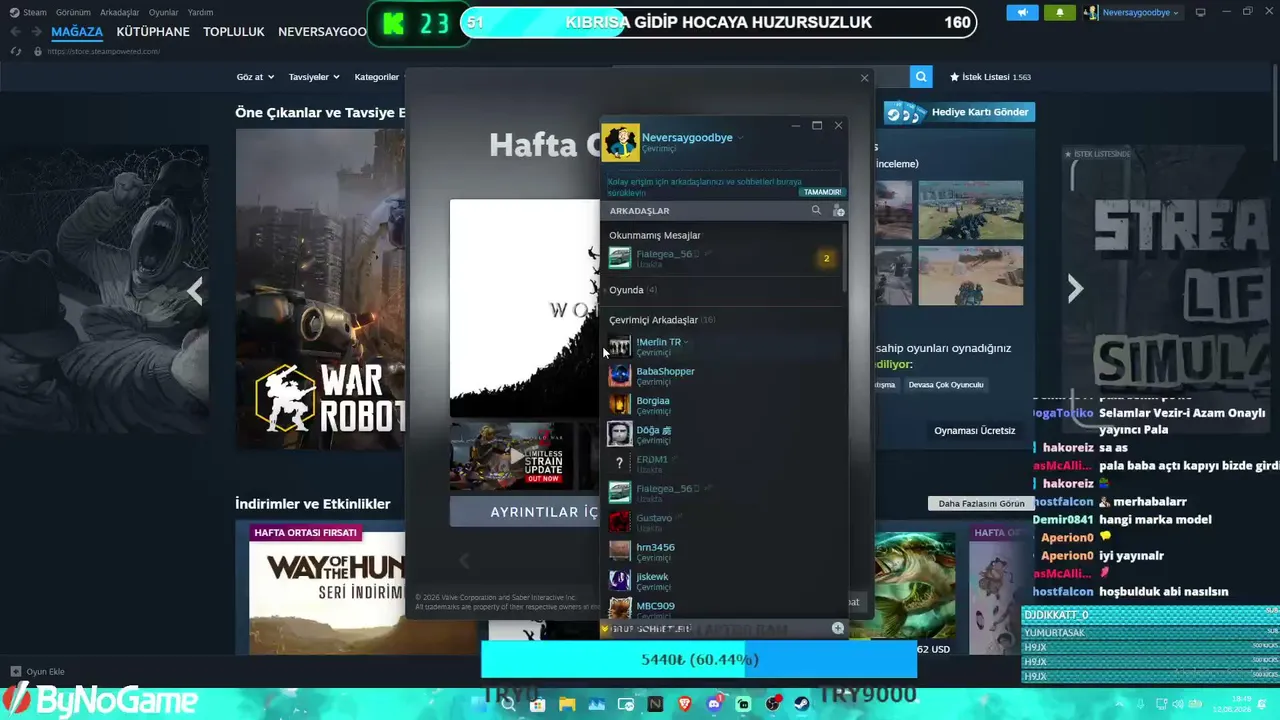Open Steam announcements megaphone button
This screenshot has width=1280, height=720.
1022,12
